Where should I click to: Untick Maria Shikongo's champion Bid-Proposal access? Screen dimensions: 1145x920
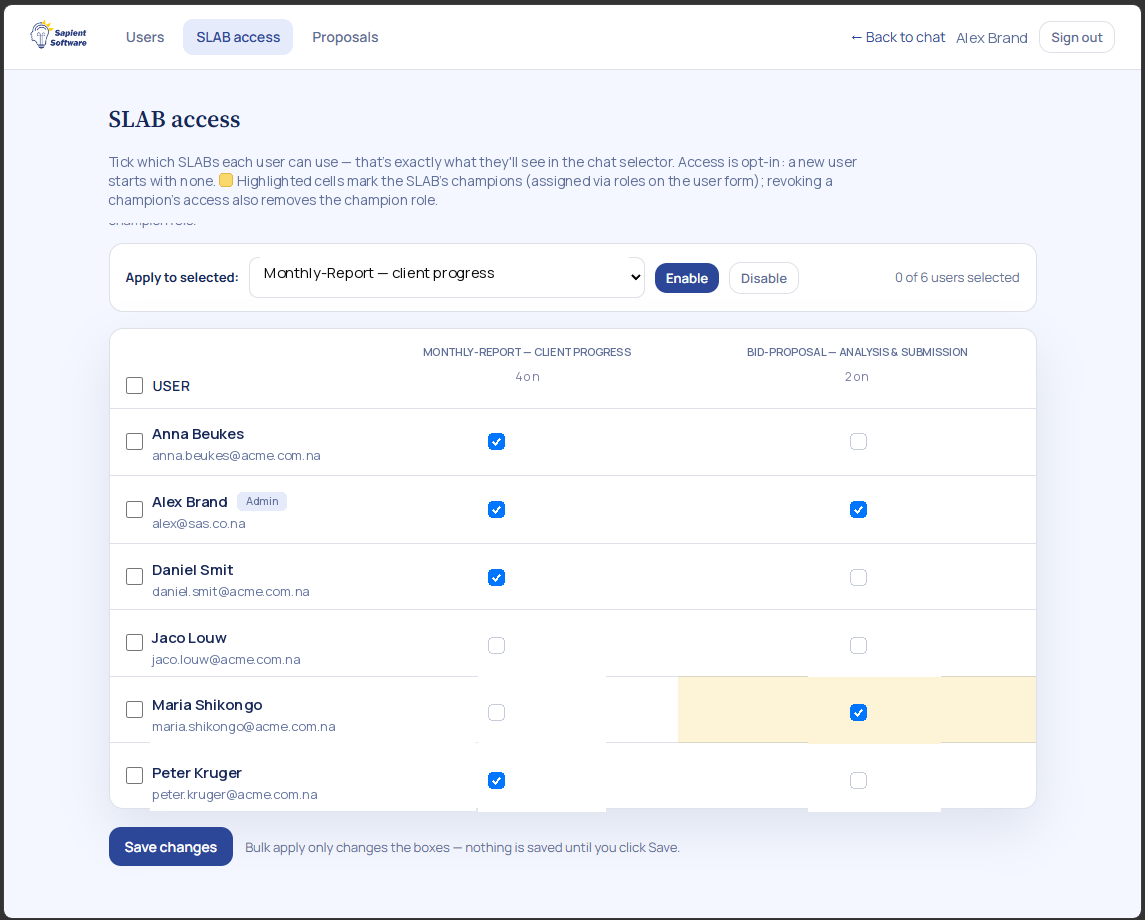pyautogui.click(x=859, y=713)
